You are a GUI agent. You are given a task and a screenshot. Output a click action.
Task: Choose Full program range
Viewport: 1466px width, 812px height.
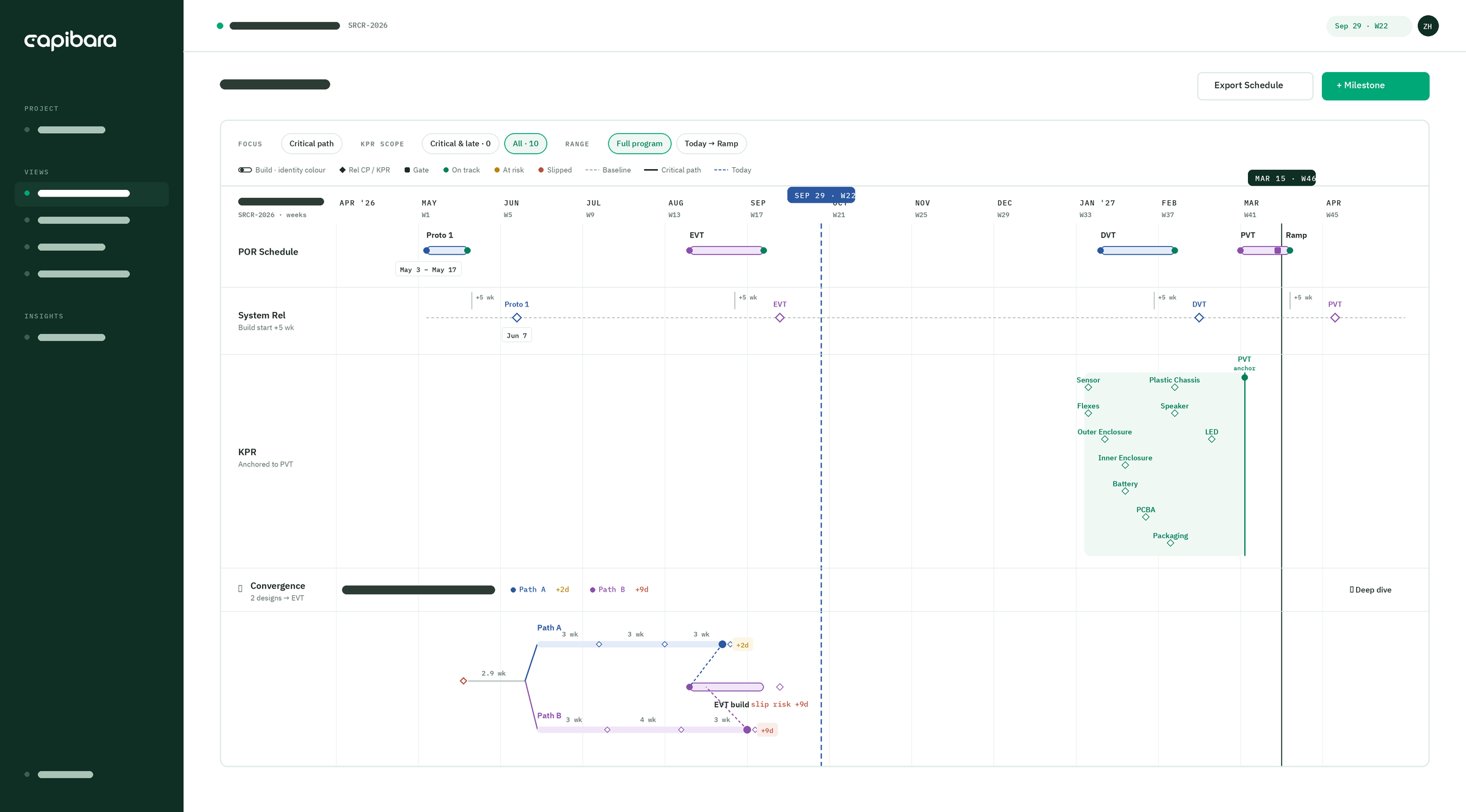coord(640,144)
